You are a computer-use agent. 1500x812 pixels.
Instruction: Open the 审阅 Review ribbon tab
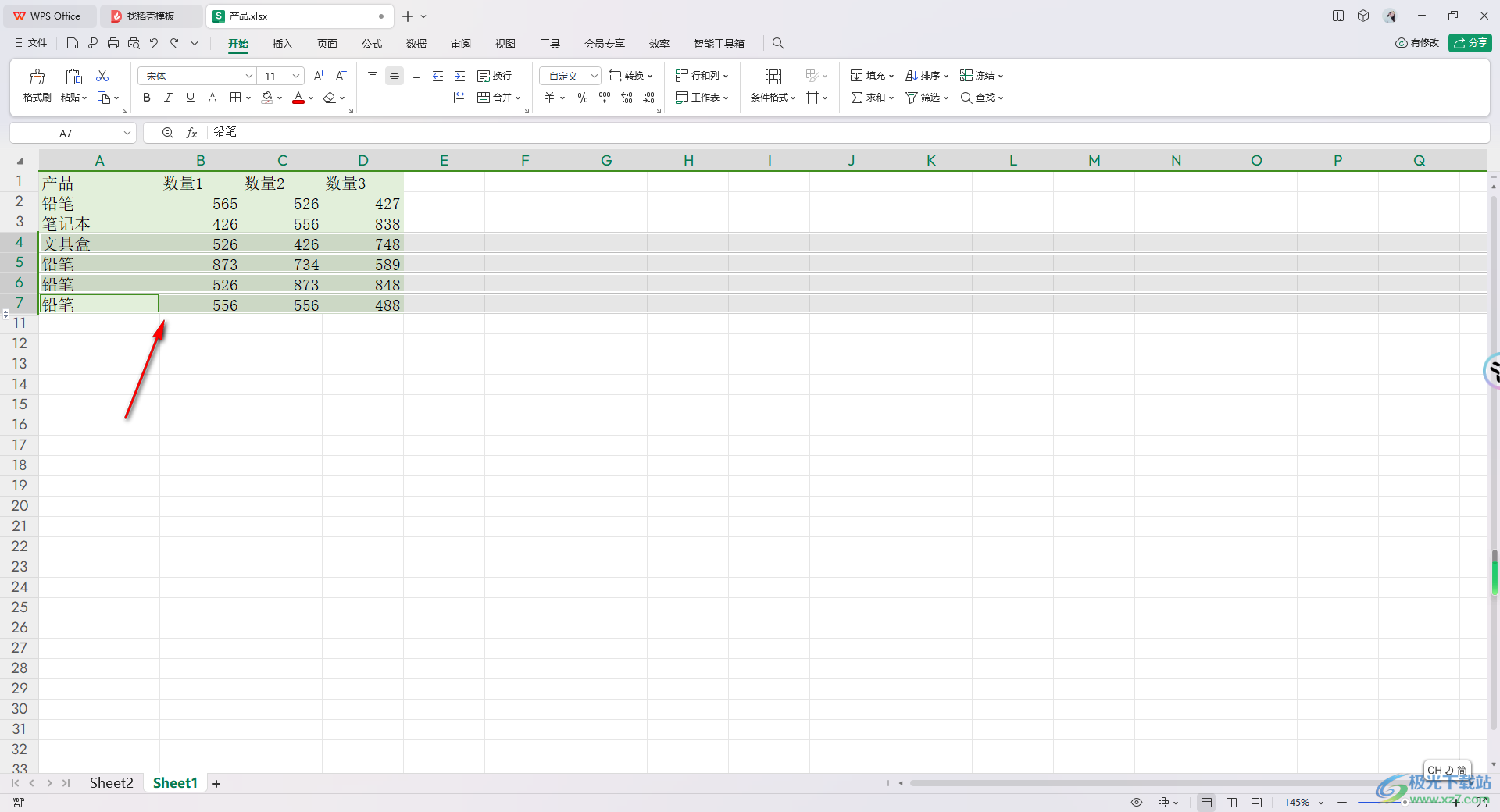(x=461, y=44)
